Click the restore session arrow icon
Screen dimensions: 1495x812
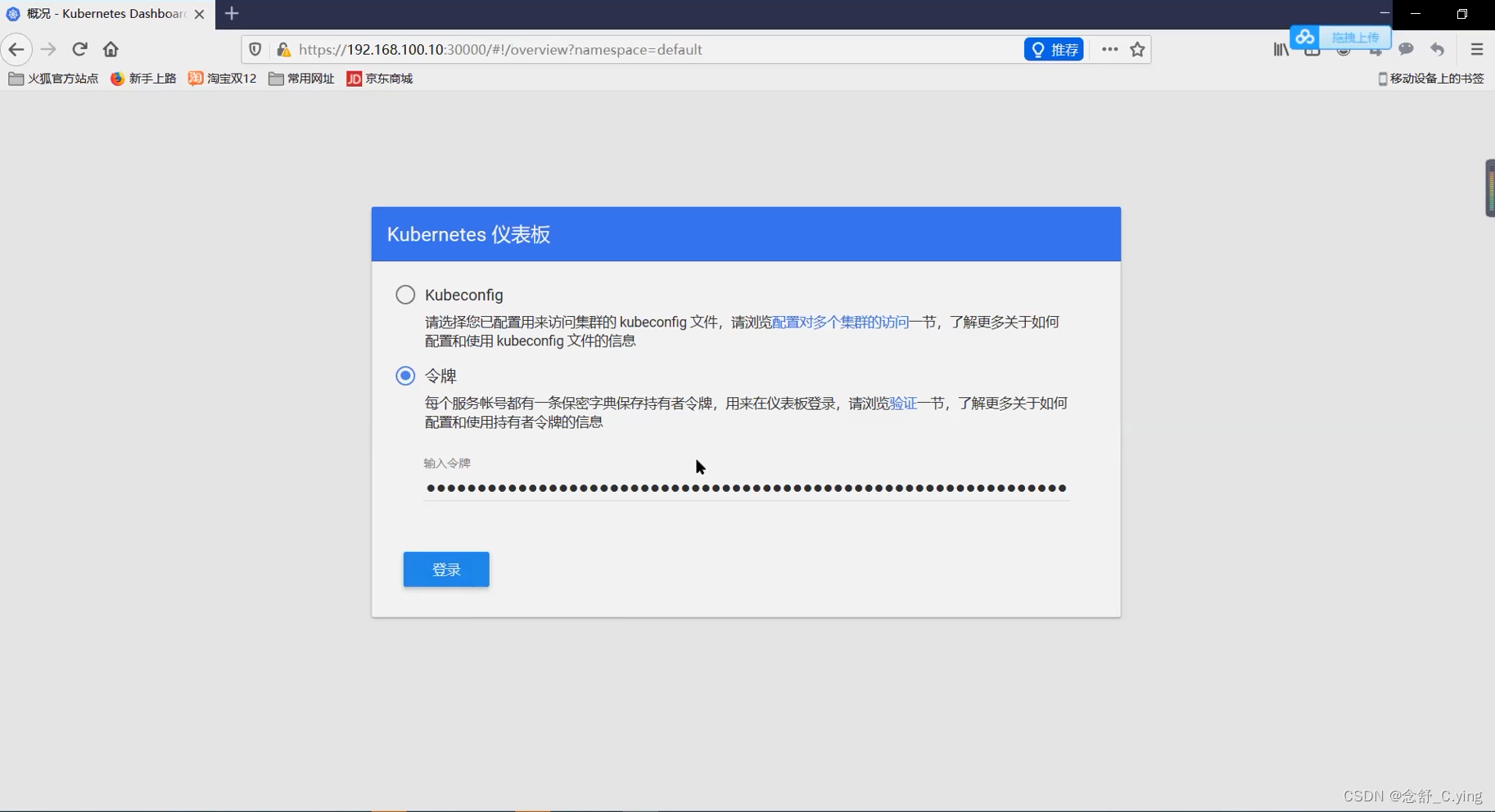click(x=1438, y=49)
